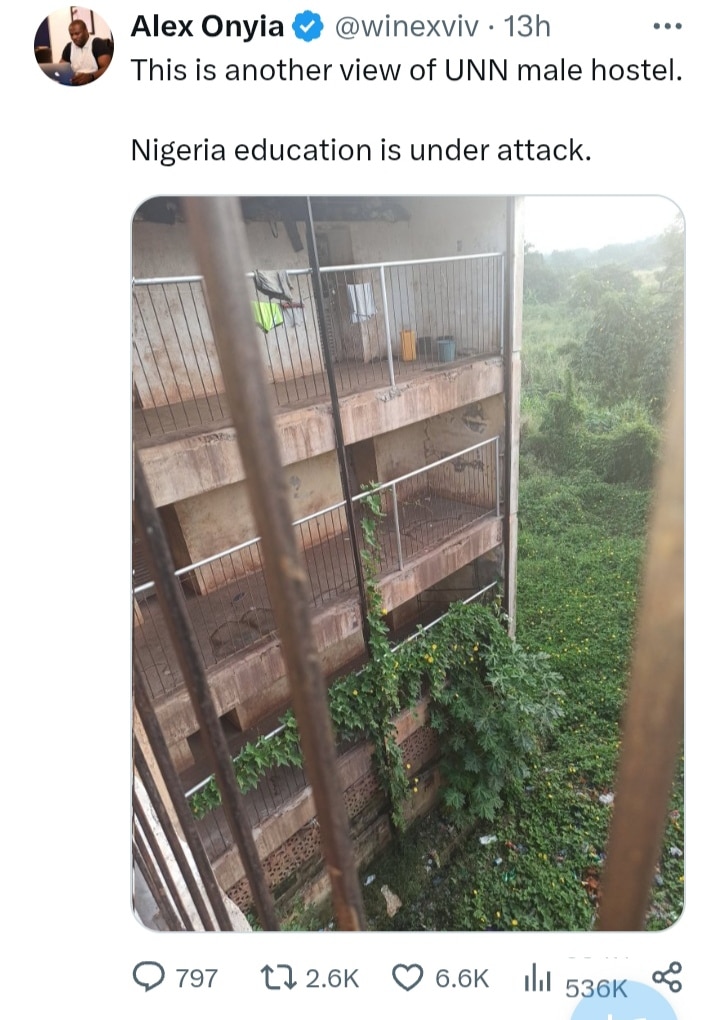Tap the yellow bucket in the balcony photo
Viewport: 720px width, 1020px height.
[408, 345]
